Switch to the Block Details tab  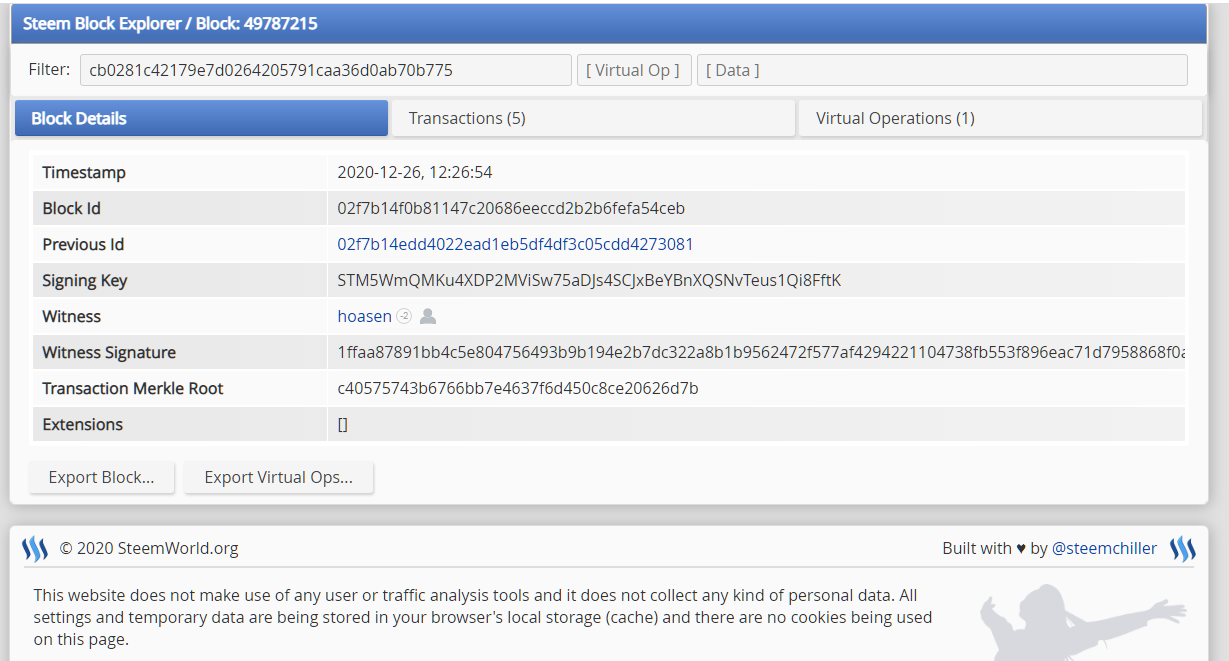(201, 118)
